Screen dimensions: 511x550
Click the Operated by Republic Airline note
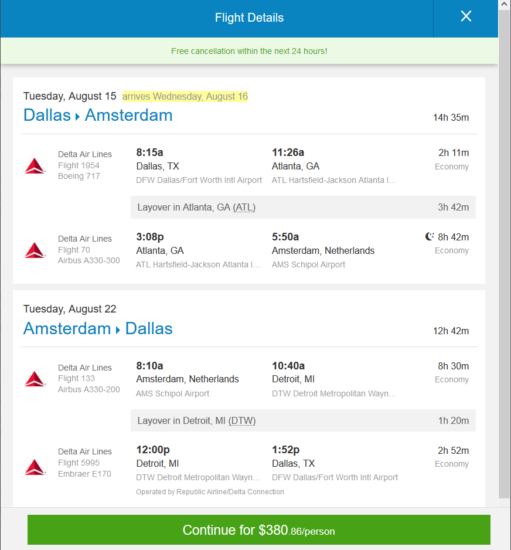coord(210,492)
